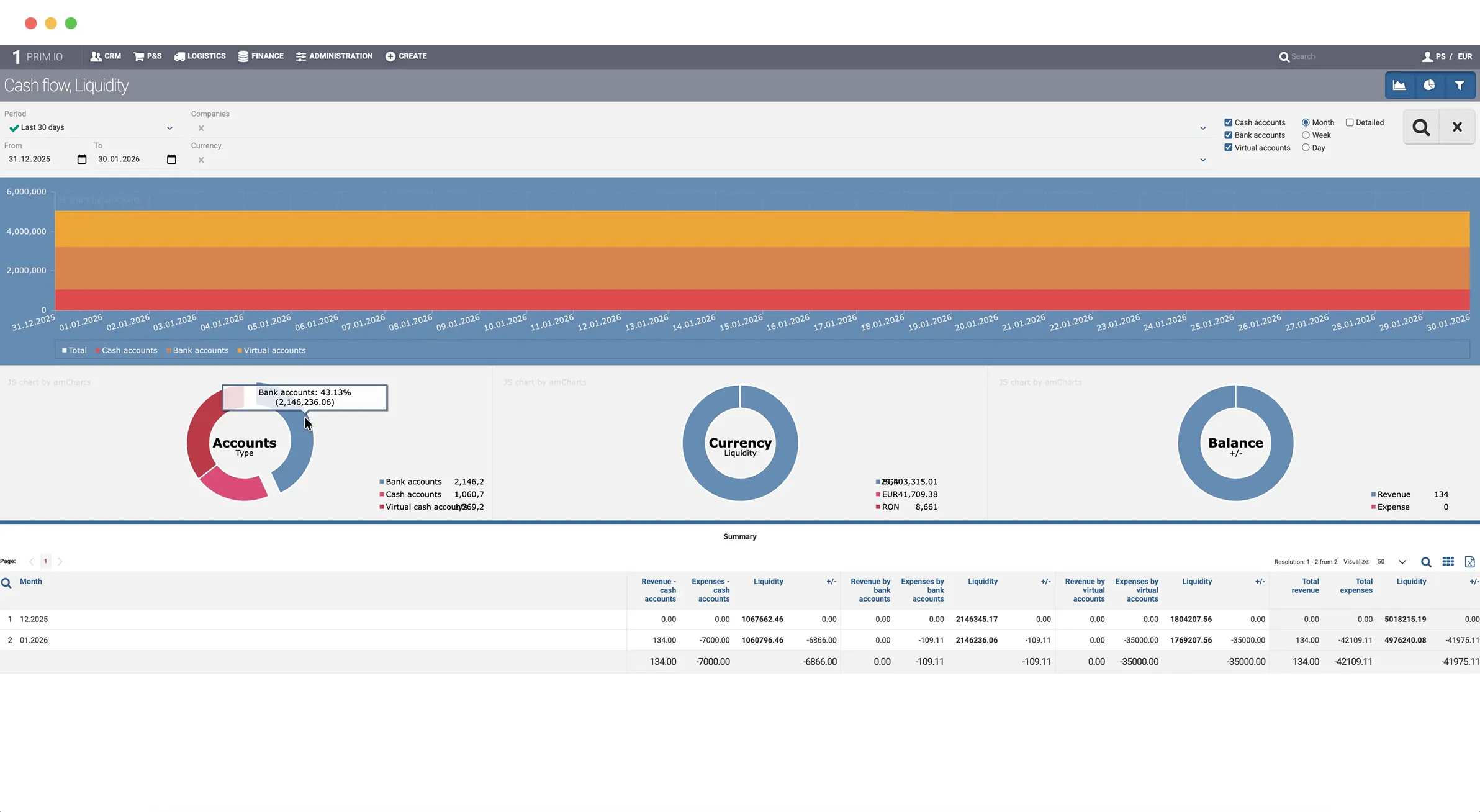Image resolution: width=1480 pixels, height=812 pixels.
Task: Click the PRIM.IO logo
Action: click(x=38, y=56)
